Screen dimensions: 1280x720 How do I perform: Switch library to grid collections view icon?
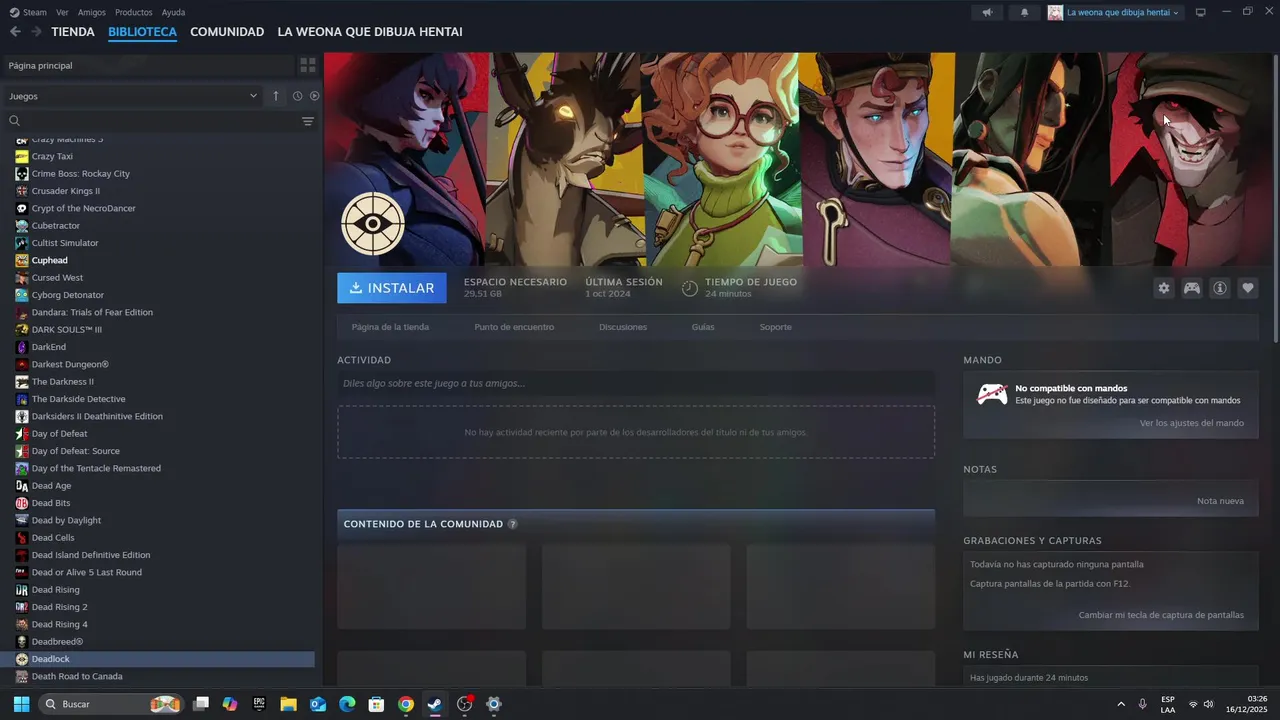(x=308, y=65)
